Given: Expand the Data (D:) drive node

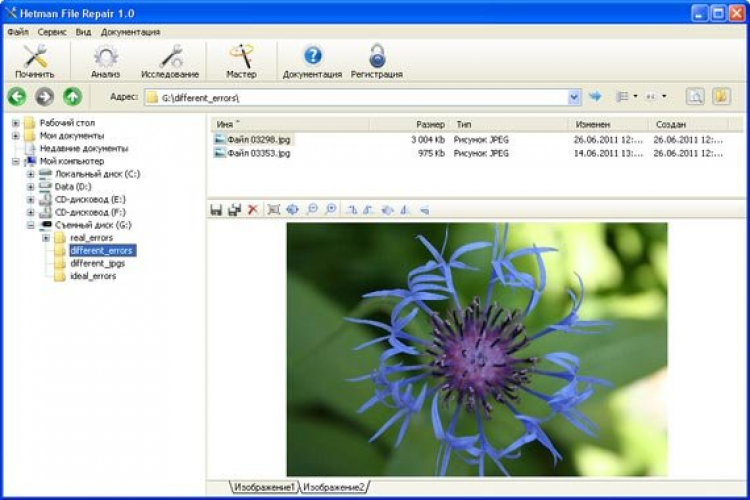Looking at the screenshot, I should (31, 187).
